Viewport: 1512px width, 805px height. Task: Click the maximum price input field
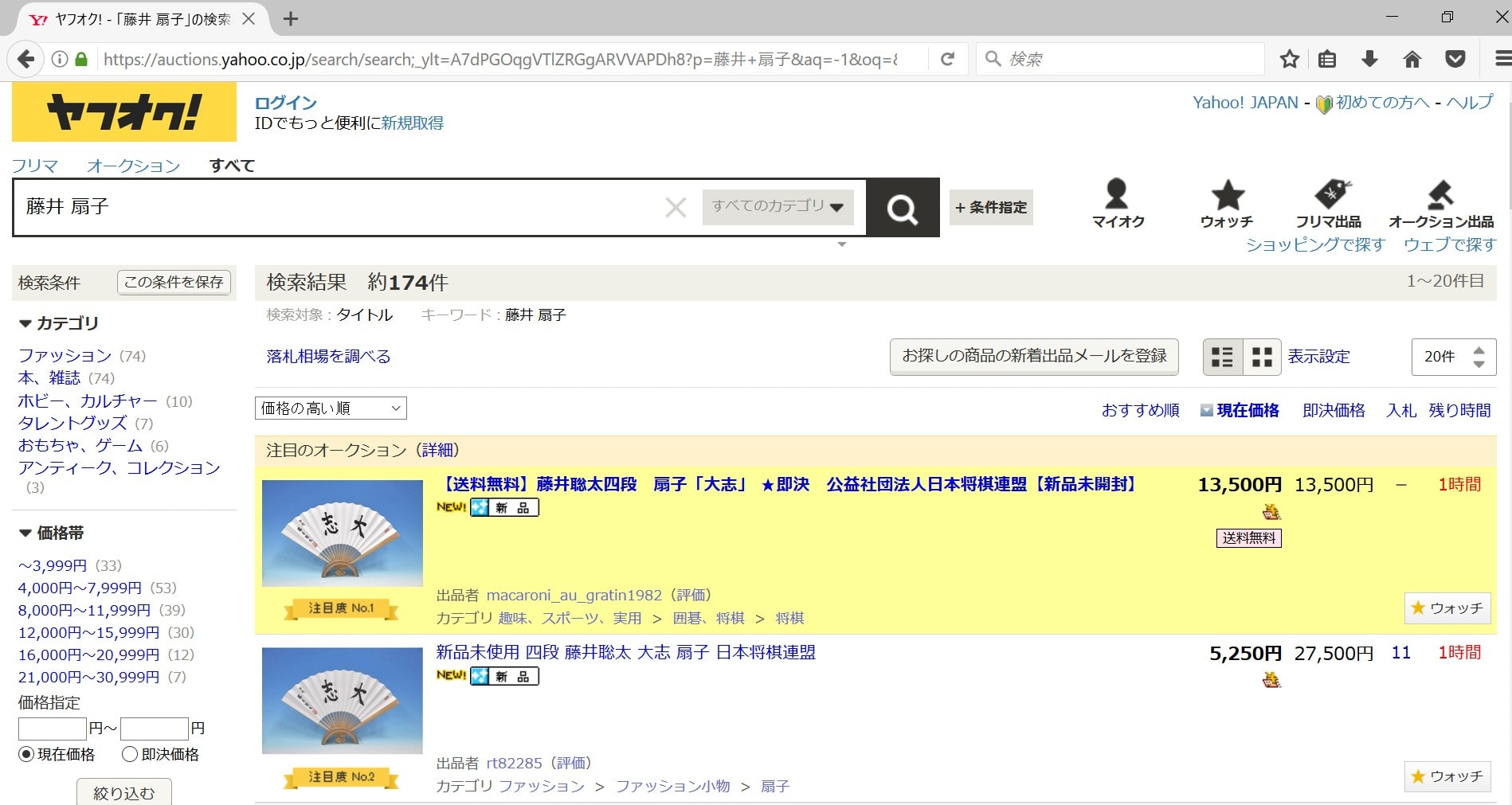pos(155,729)
